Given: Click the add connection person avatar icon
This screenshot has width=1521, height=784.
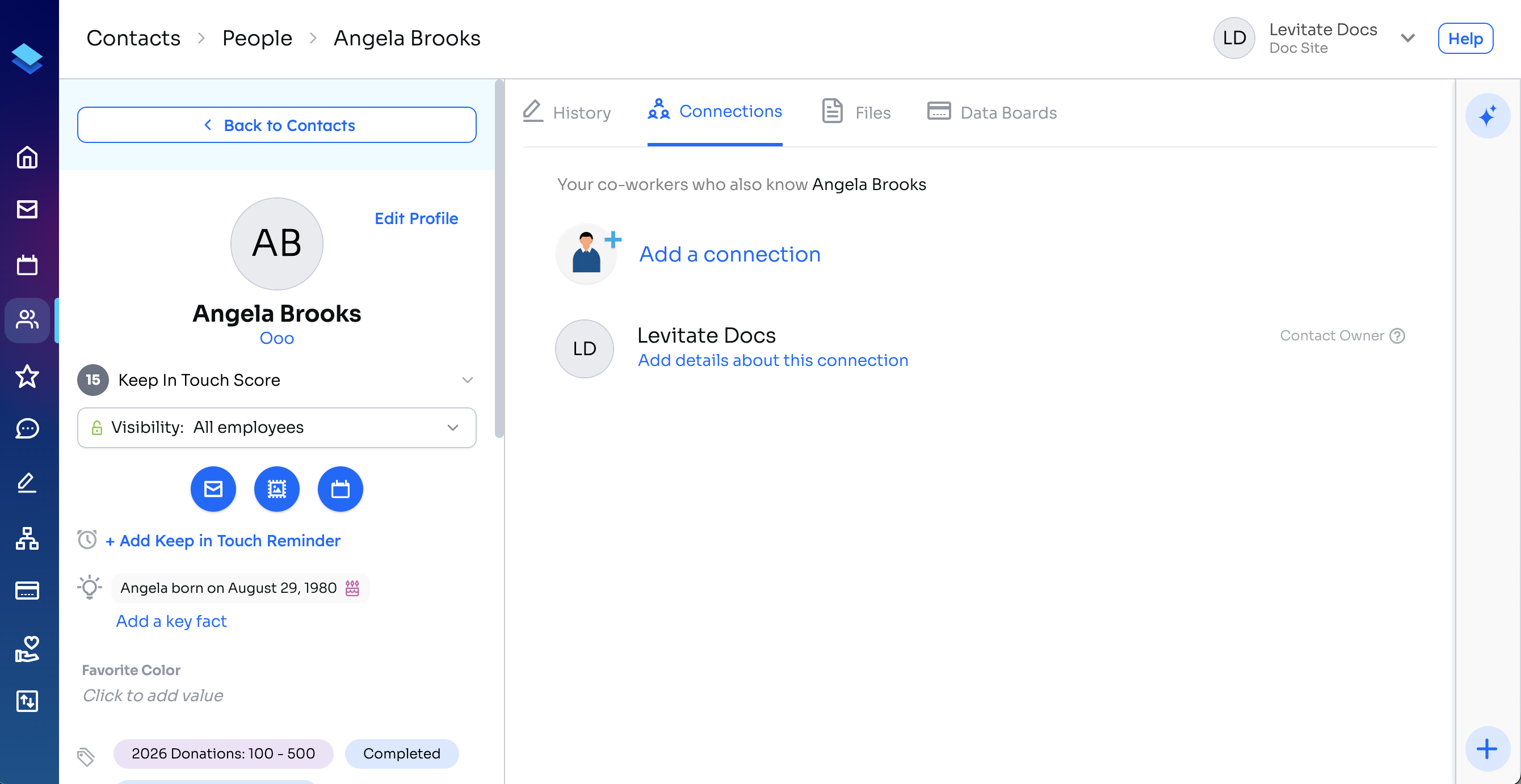Looking at the screenshot, I should pyautogui.click(x=586, y=254).
